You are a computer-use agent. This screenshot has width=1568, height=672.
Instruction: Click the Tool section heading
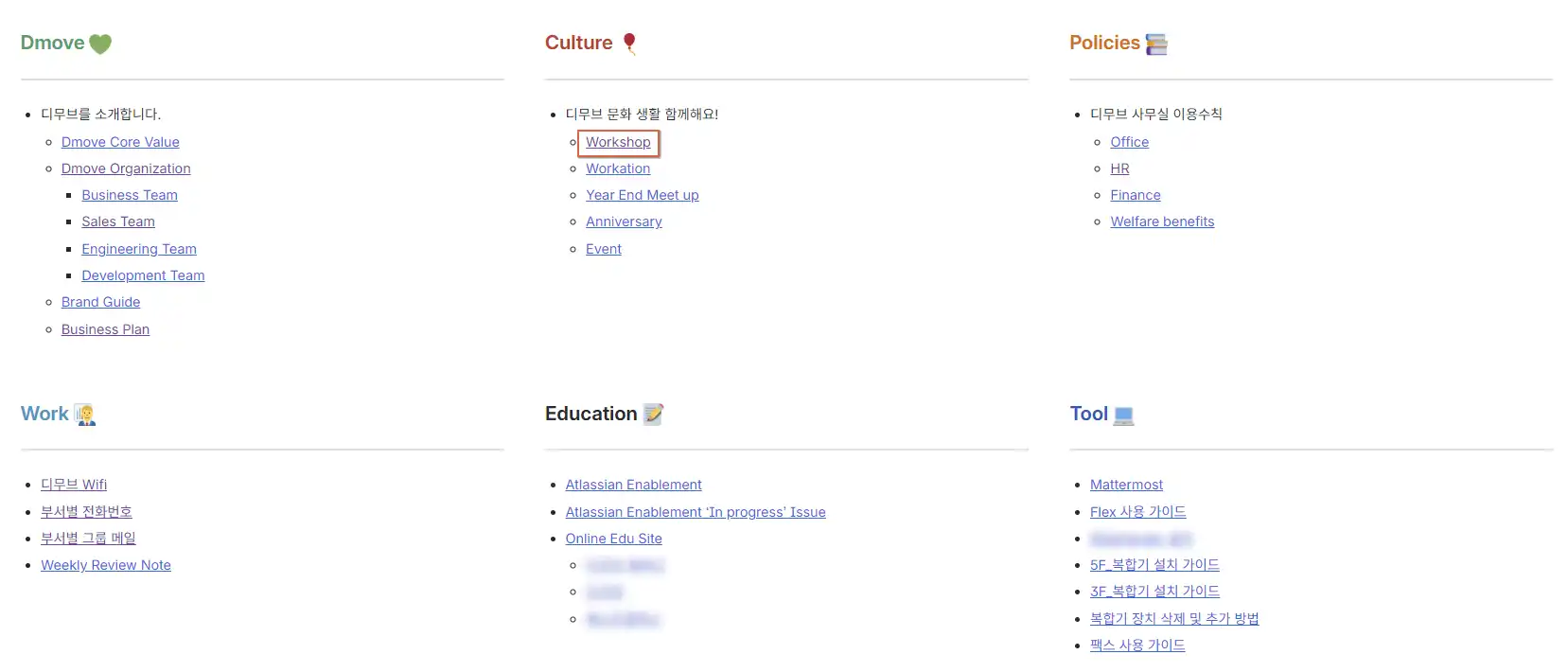[x=1088, y=414]
